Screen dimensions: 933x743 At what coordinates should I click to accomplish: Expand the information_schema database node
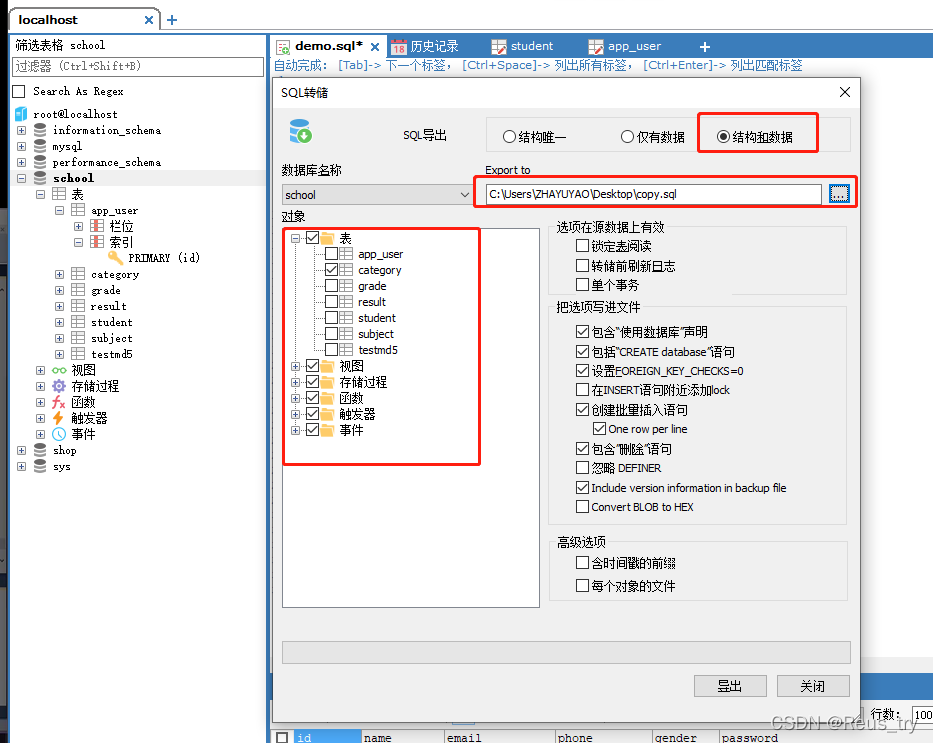coord(21,130)
